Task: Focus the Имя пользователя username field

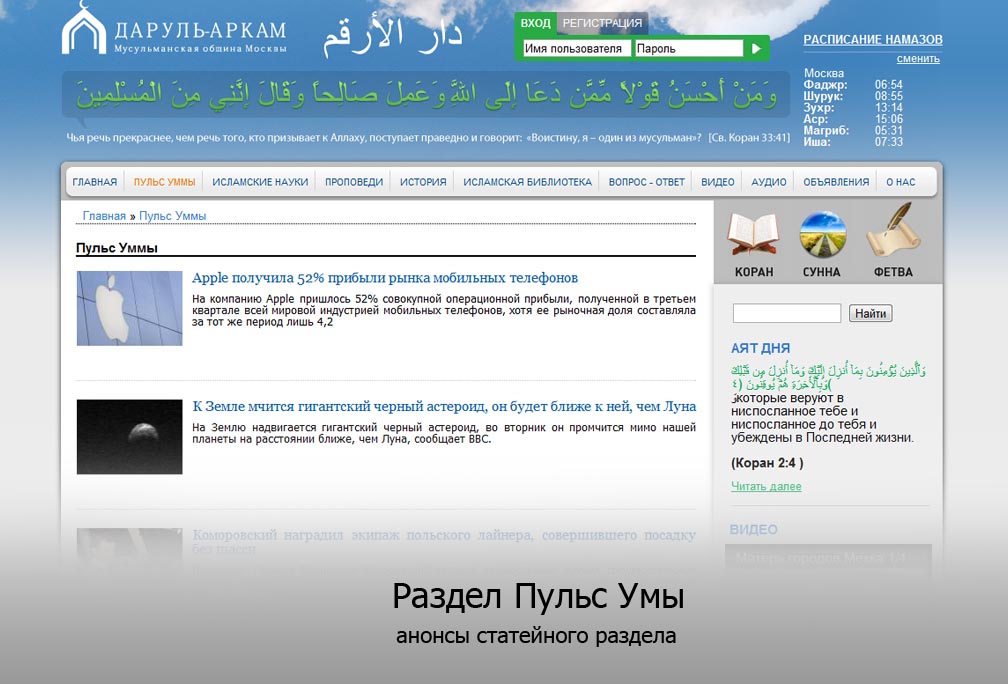Action: click(x=577, y=49)
